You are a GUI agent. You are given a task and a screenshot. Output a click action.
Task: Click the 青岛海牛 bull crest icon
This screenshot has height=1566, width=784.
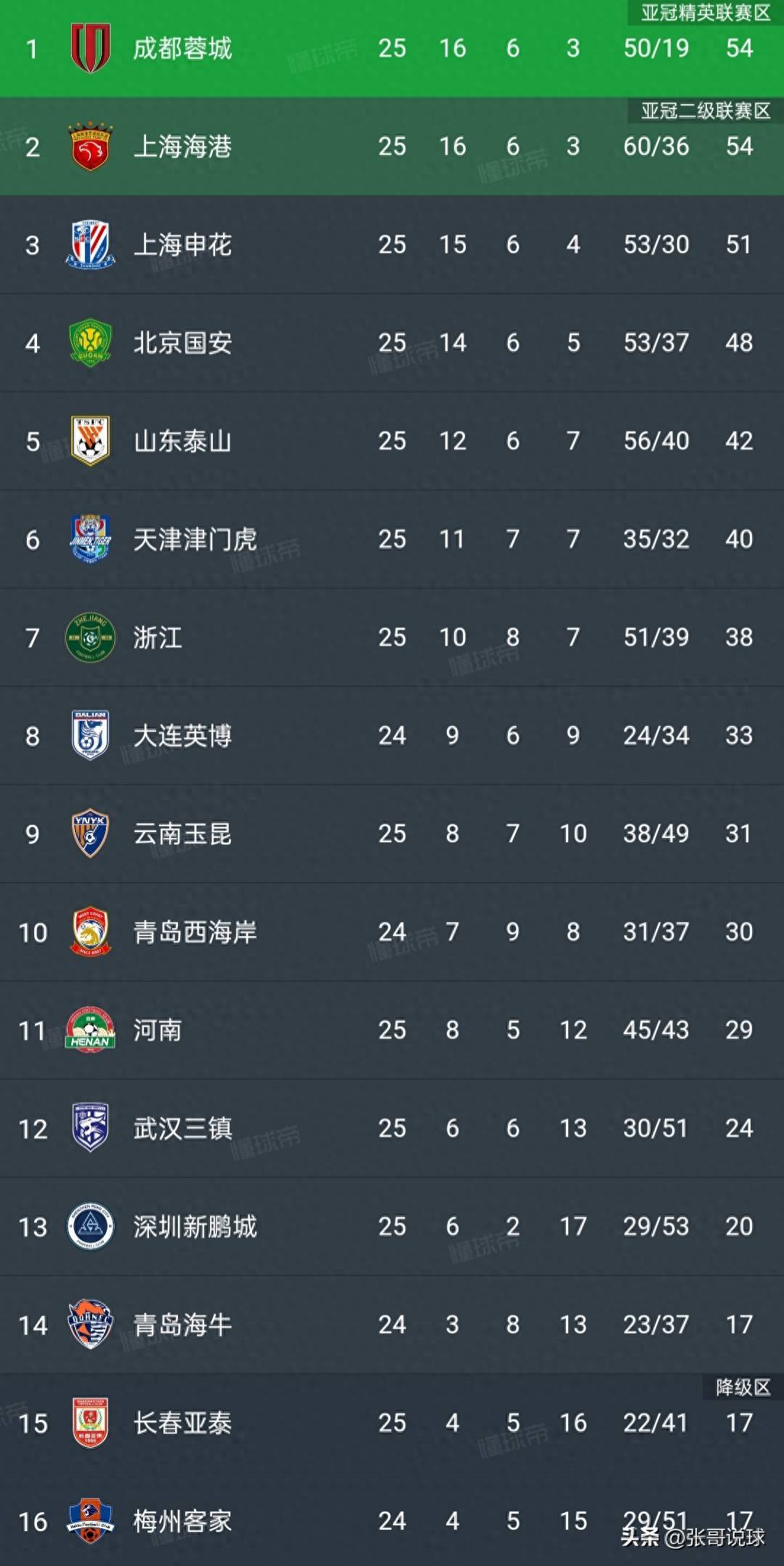click(90, 1325)
